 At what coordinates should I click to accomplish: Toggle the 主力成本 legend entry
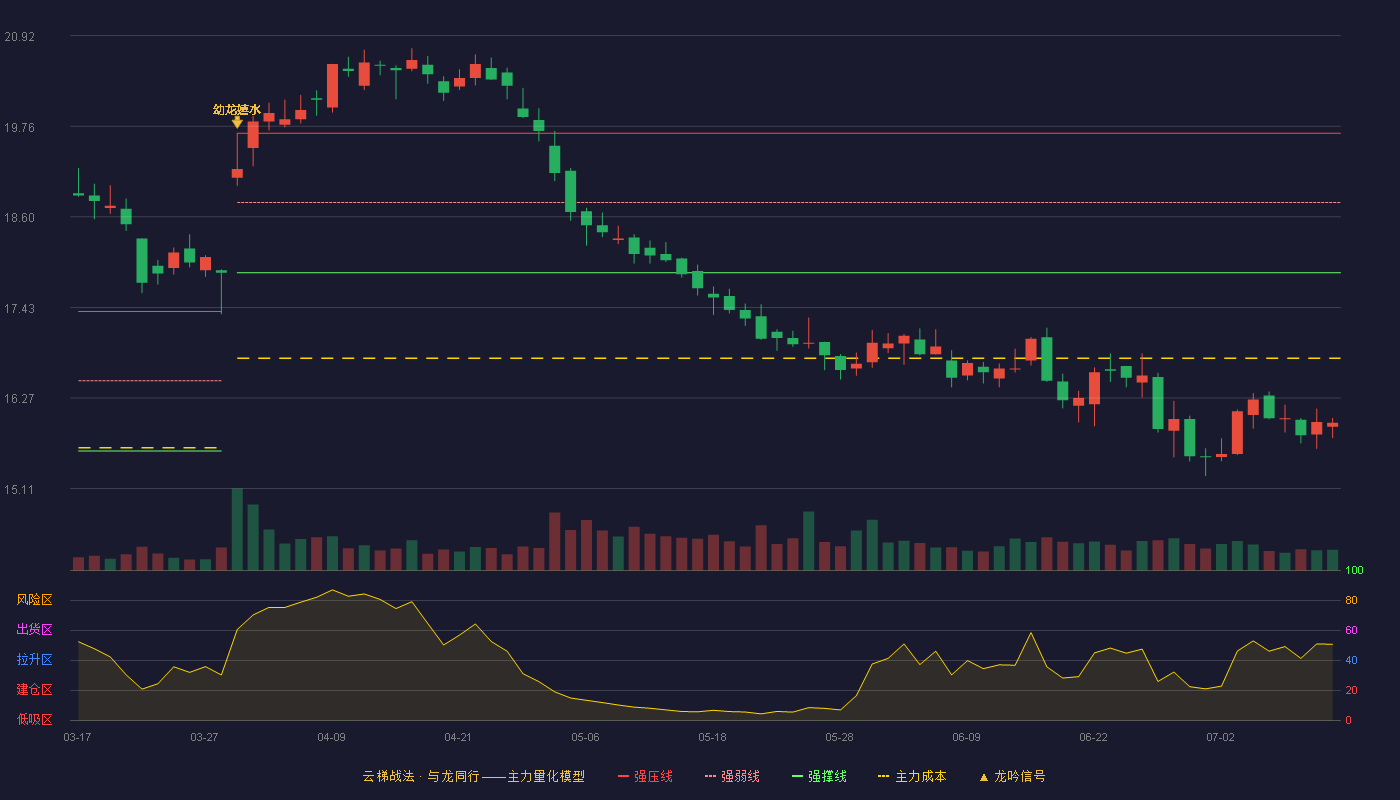[x=912, y=776]
